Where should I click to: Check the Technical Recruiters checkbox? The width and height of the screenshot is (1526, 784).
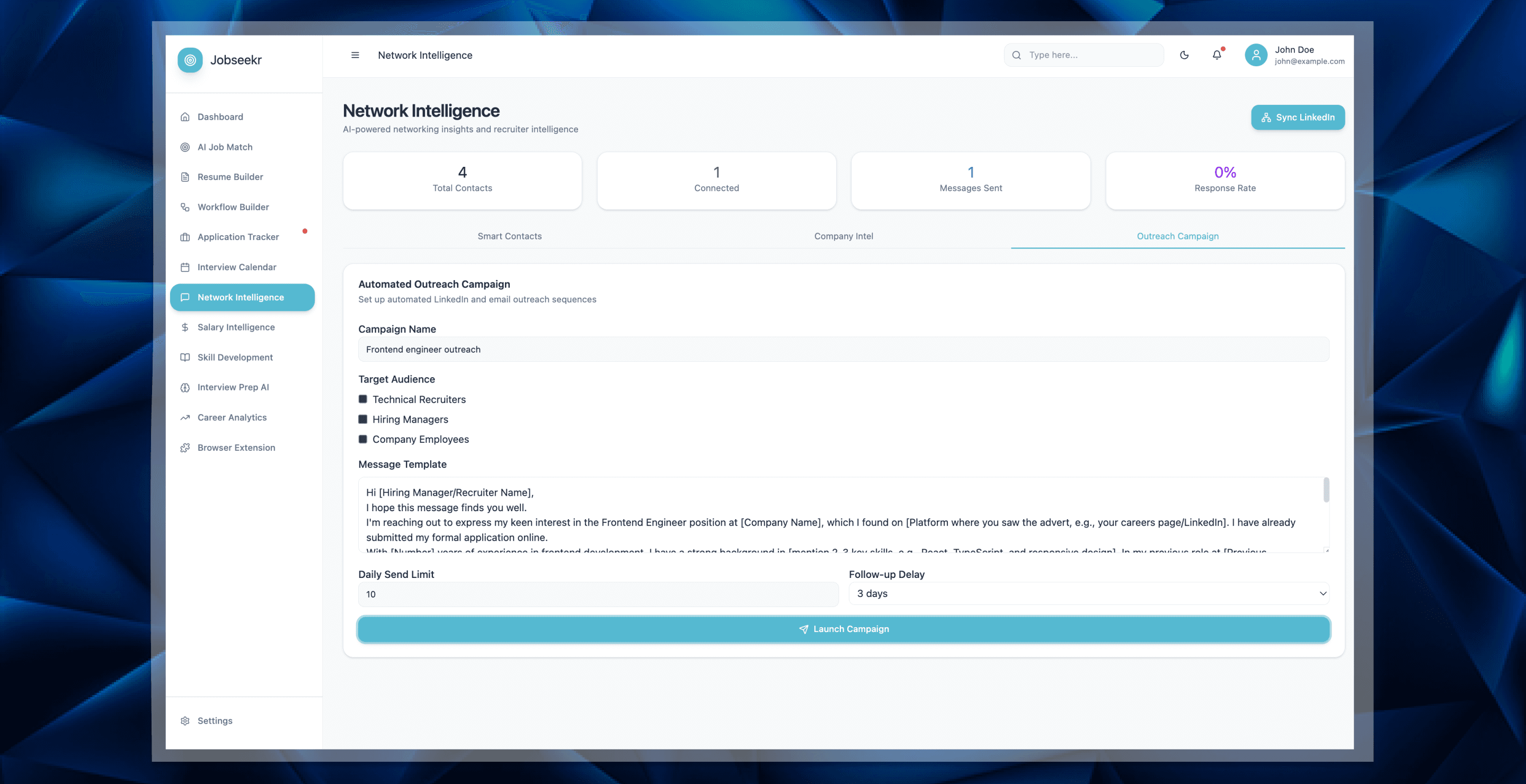coord(363,399)
